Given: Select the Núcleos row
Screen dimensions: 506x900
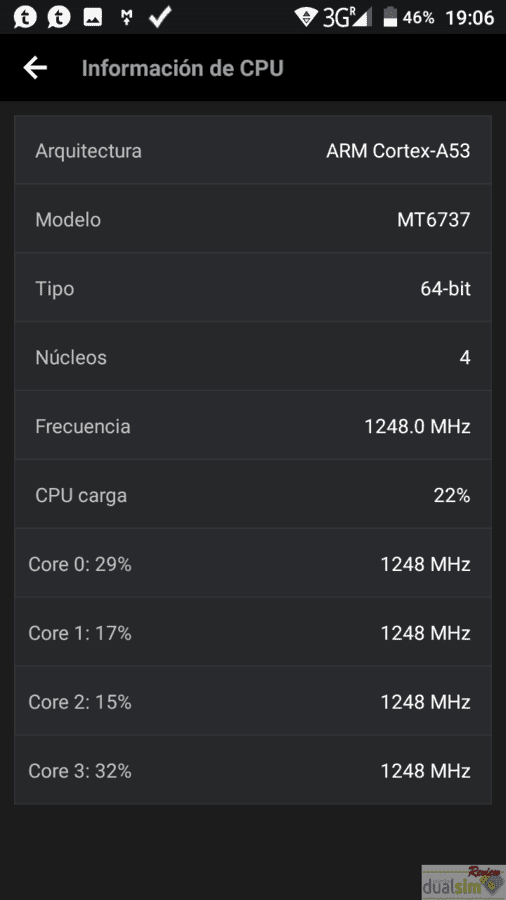Looking at the screenshot, I should (x=253, y=356).
